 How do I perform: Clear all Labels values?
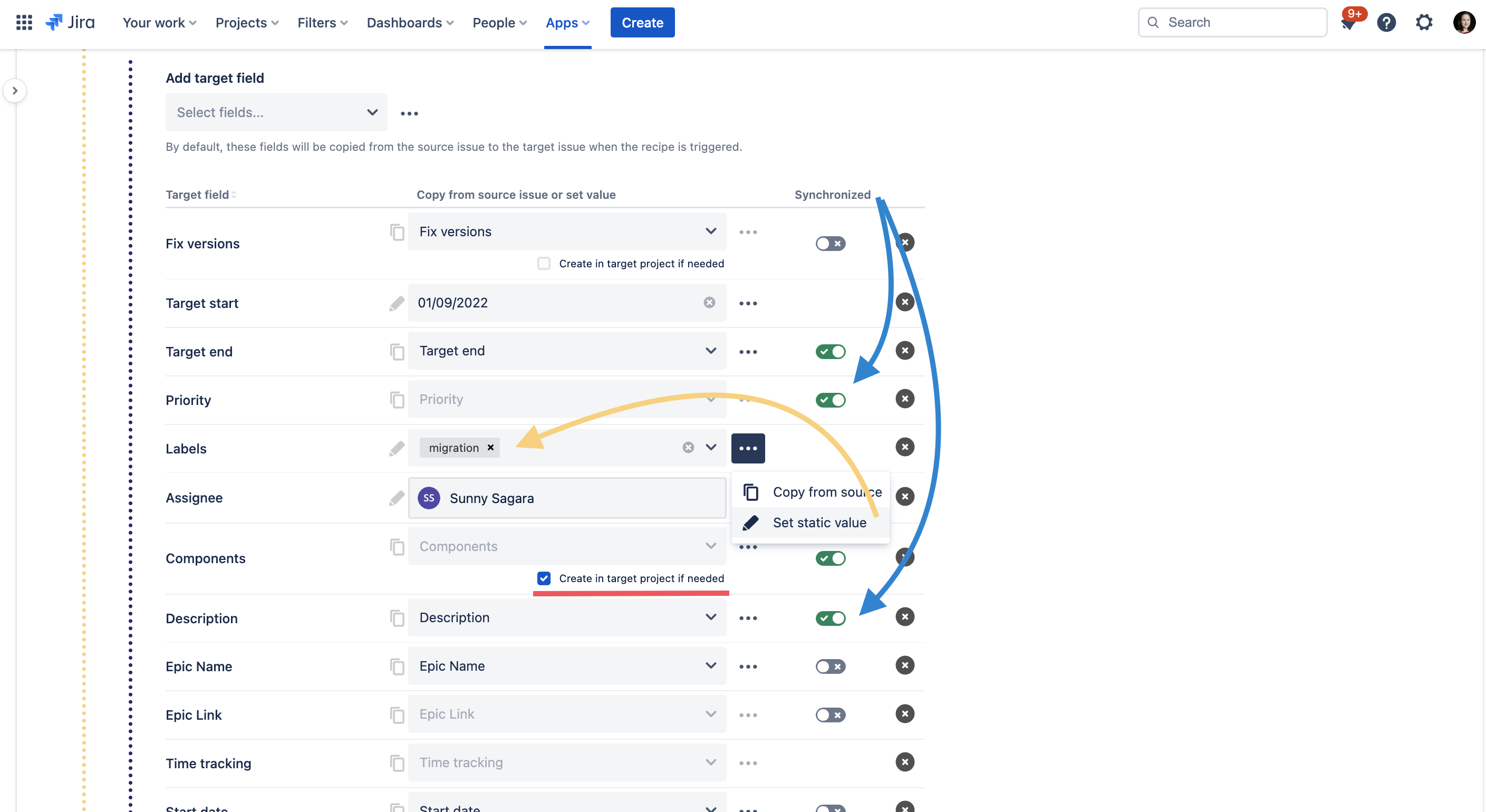(x=688, y=448)
